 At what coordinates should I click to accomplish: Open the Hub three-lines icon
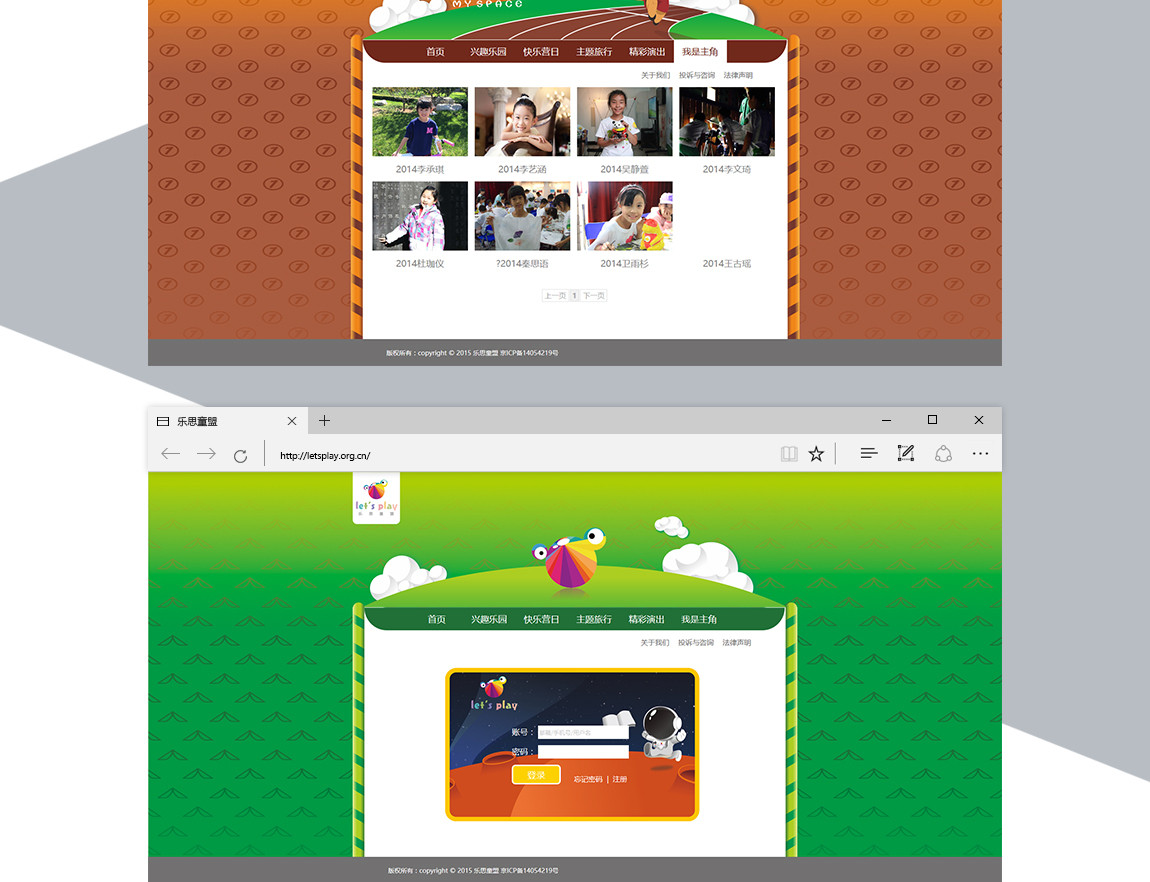point(869,454)
